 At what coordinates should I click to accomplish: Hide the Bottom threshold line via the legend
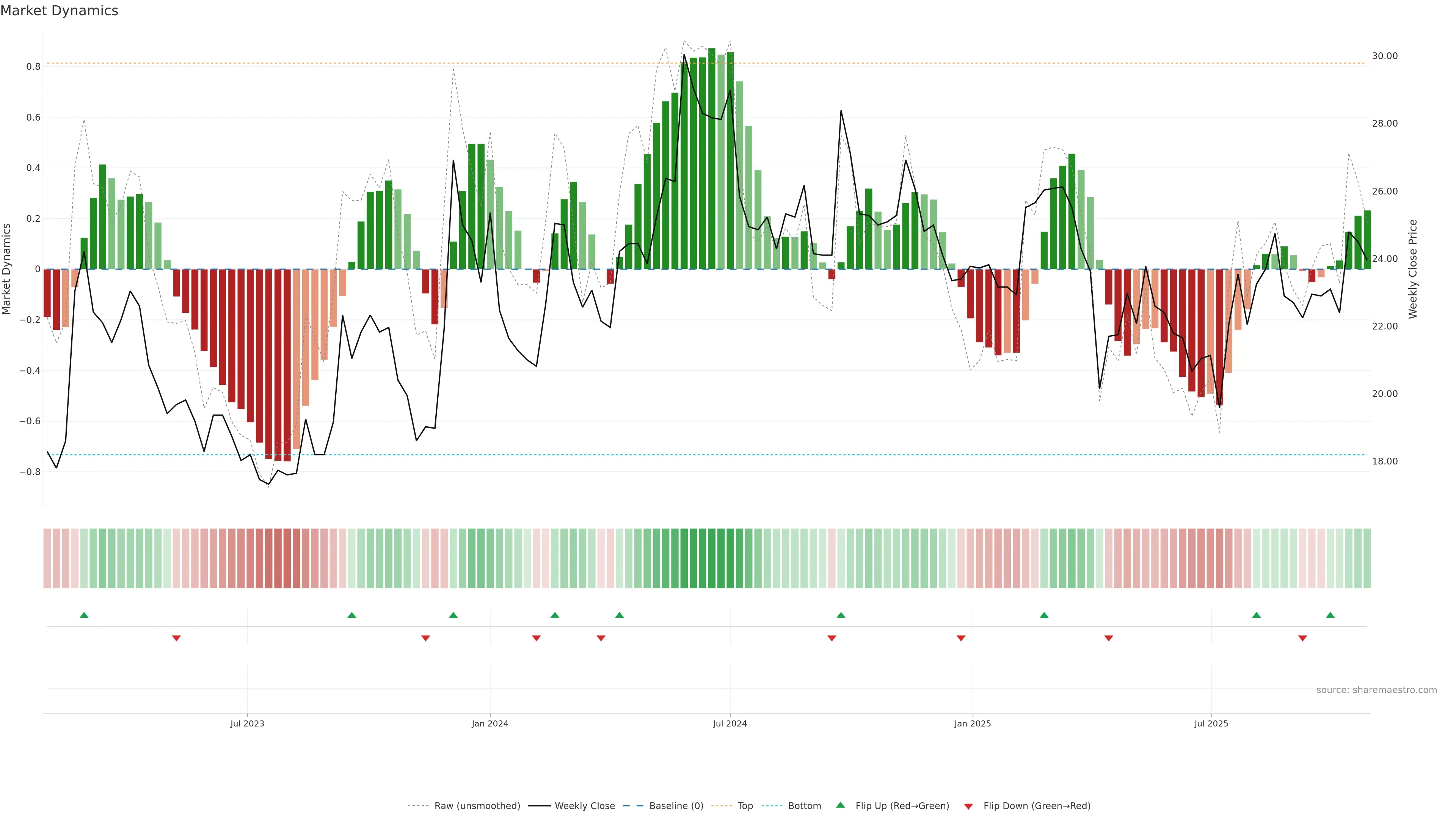tap(804, 806)
